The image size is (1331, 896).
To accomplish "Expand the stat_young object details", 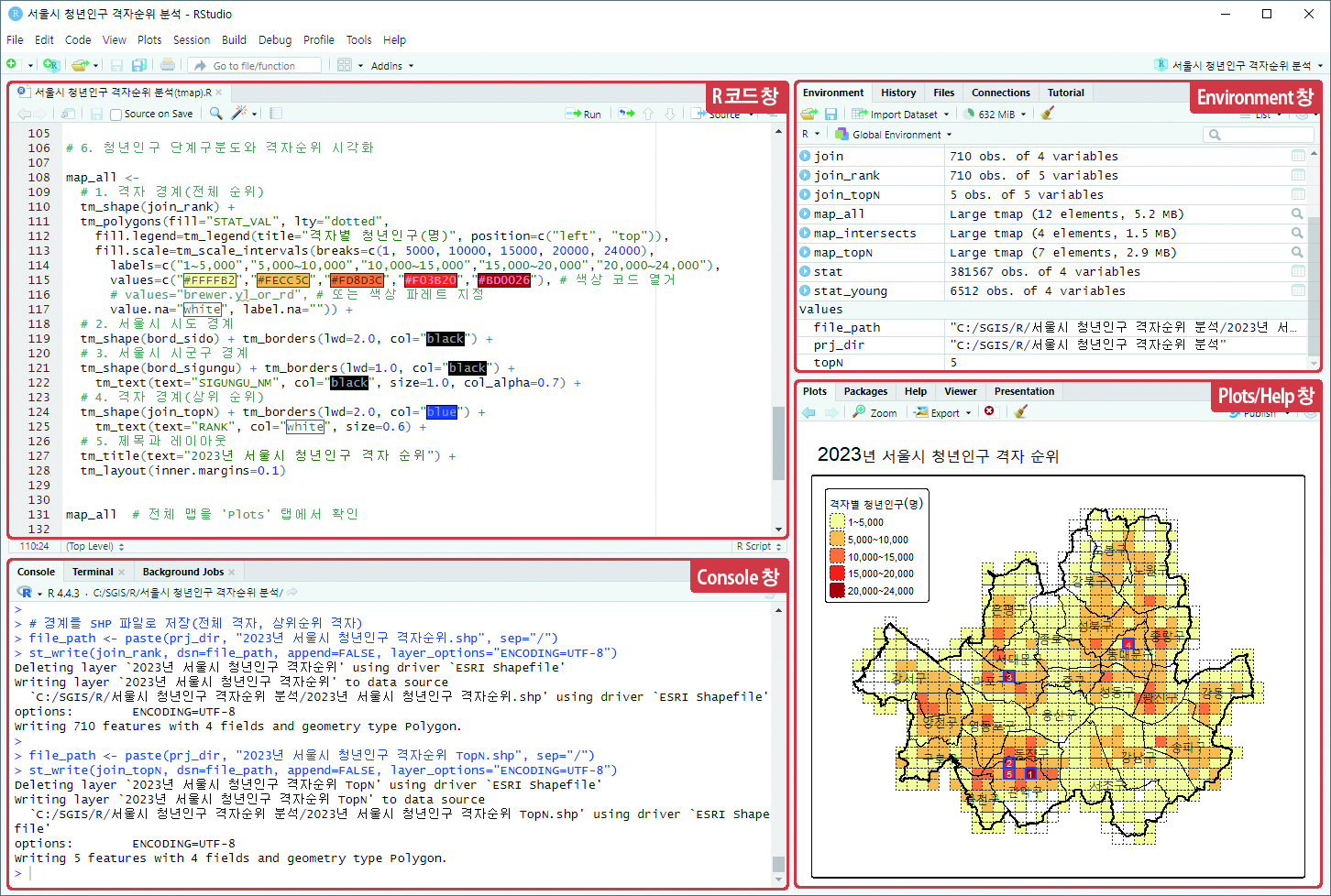I will (805, 290).
